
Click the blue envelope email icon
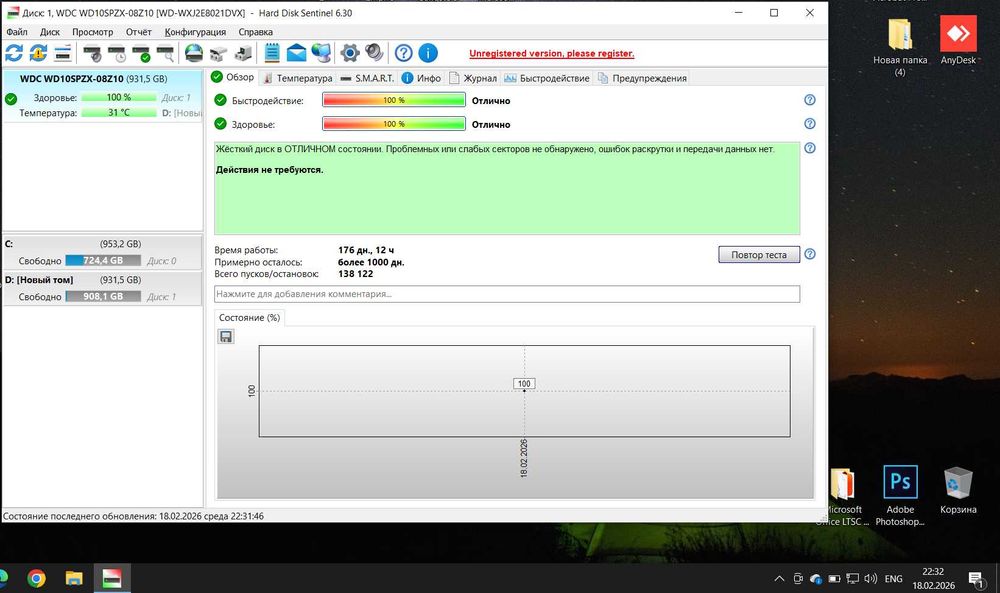point(296,54)
